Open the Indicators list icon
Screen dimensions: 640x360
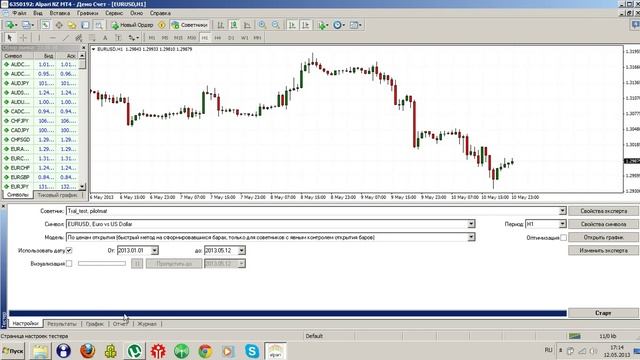click(323, 25)
